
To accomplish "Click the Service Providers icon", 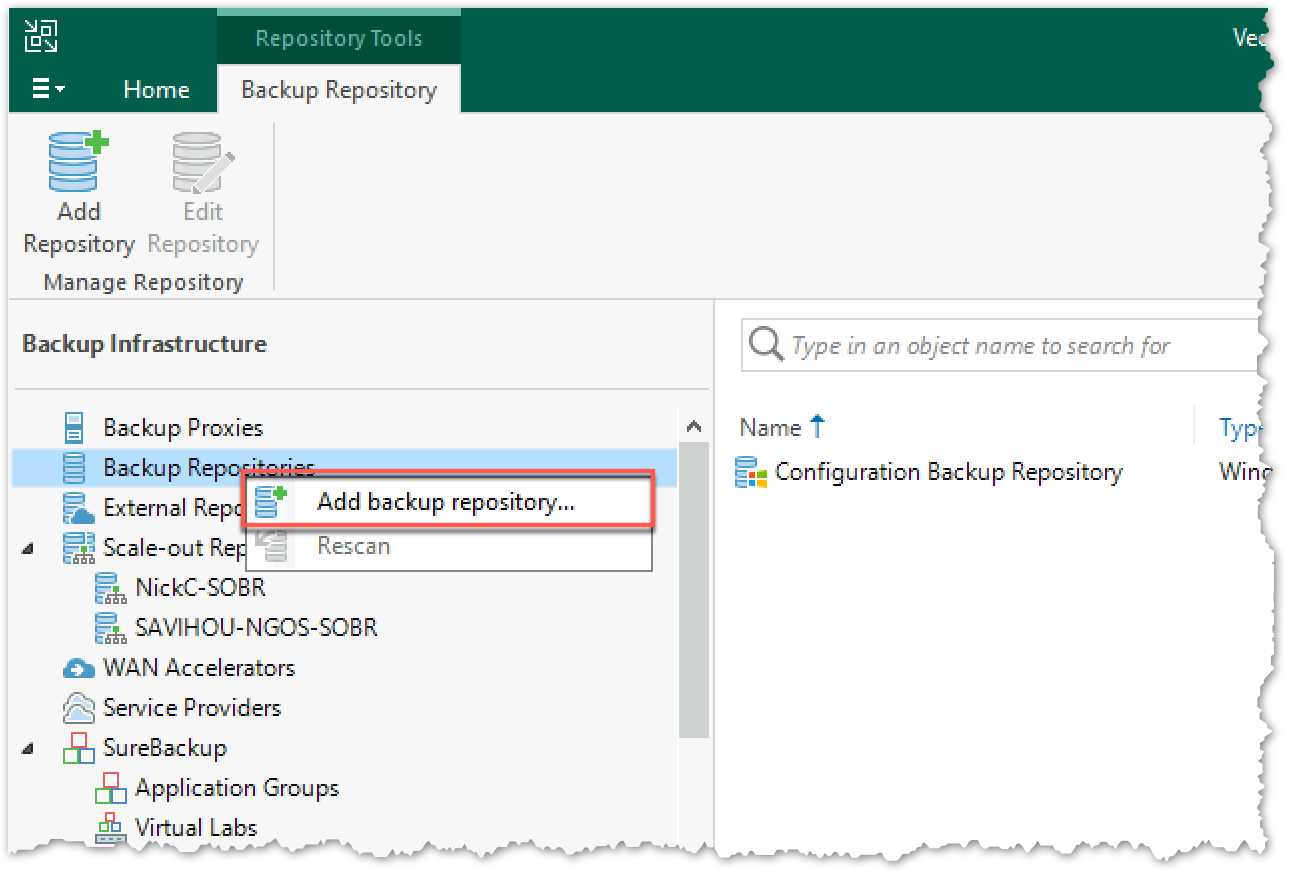I will [x=78, y=708].
